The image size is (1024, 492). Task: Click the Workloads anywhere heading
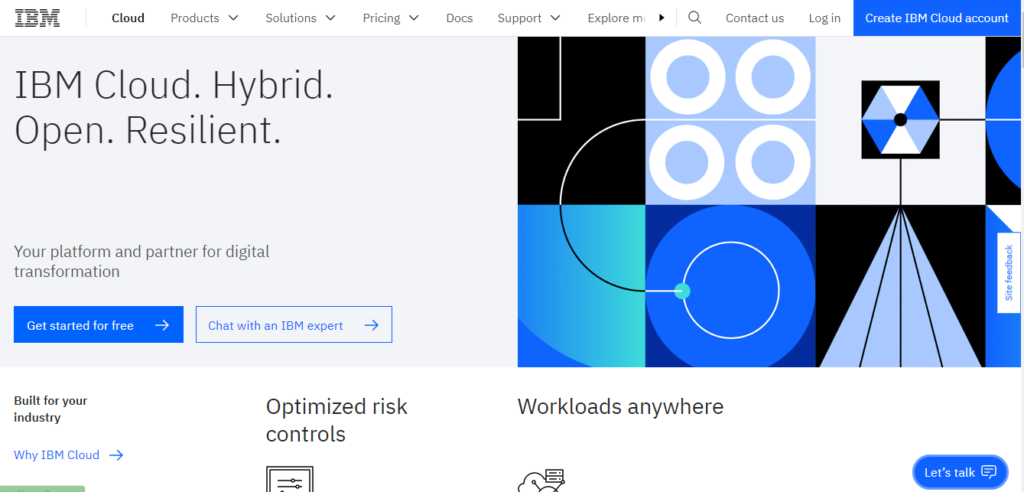click(620, 406)
